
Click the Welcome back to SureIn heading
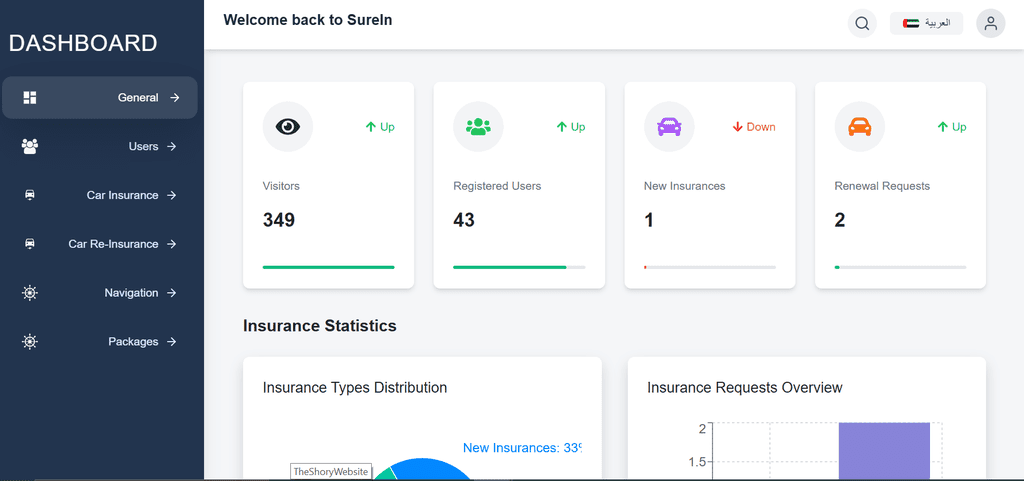click(308, 20)
